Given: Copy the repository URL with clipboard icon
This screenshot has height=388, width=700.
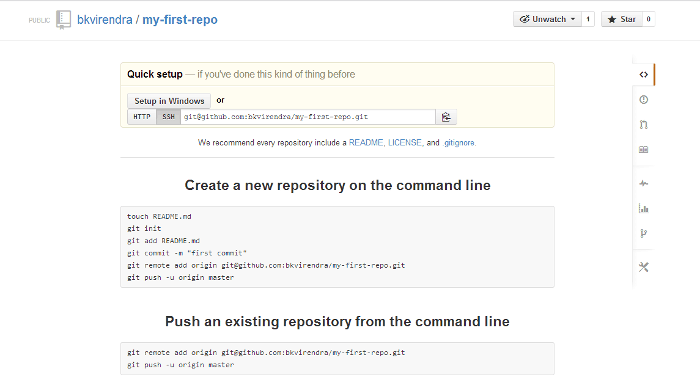Looking at the screenshot, I should (446, 117).
